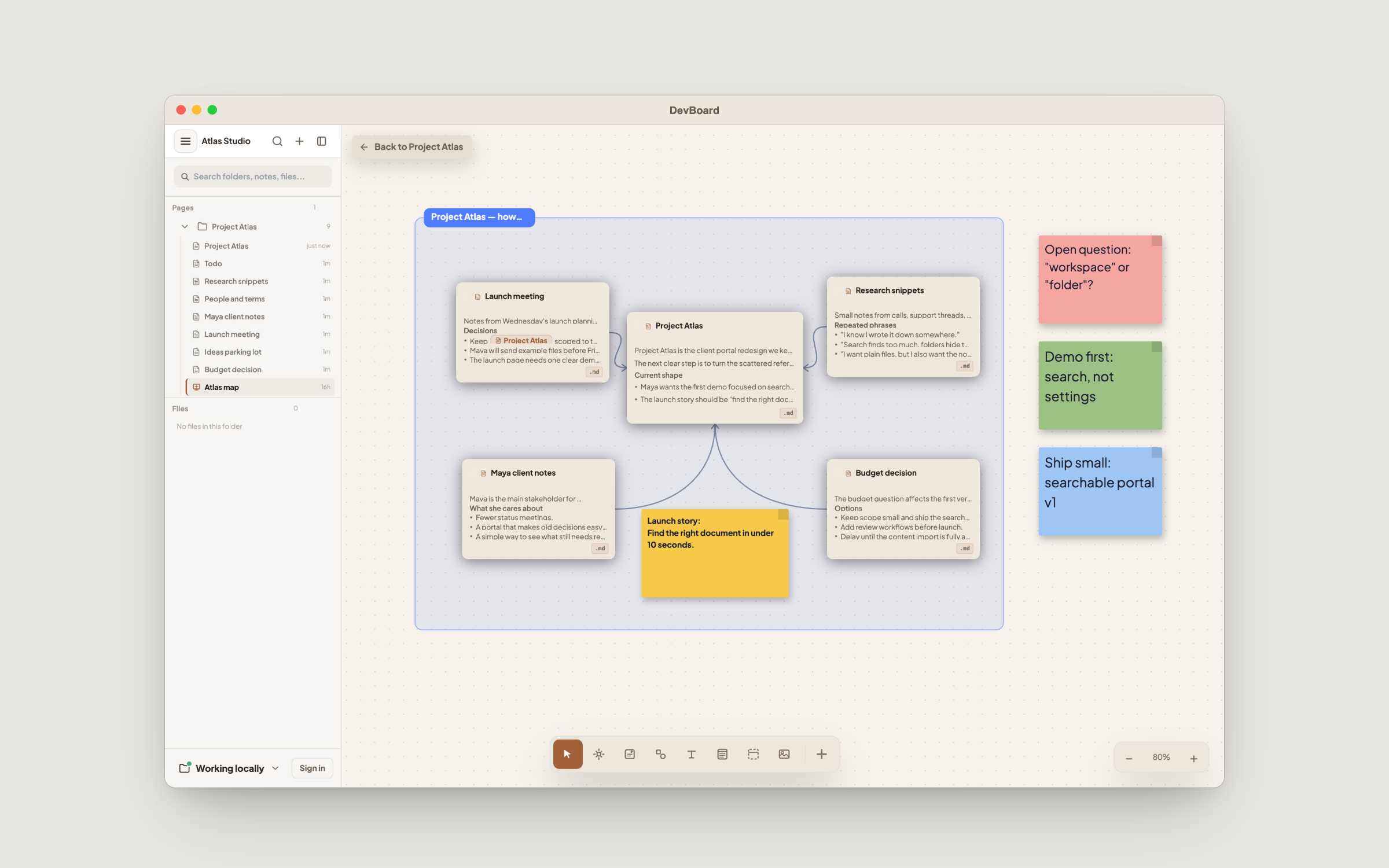Select the green Demo first sticky note

(x=1100, y=385)
